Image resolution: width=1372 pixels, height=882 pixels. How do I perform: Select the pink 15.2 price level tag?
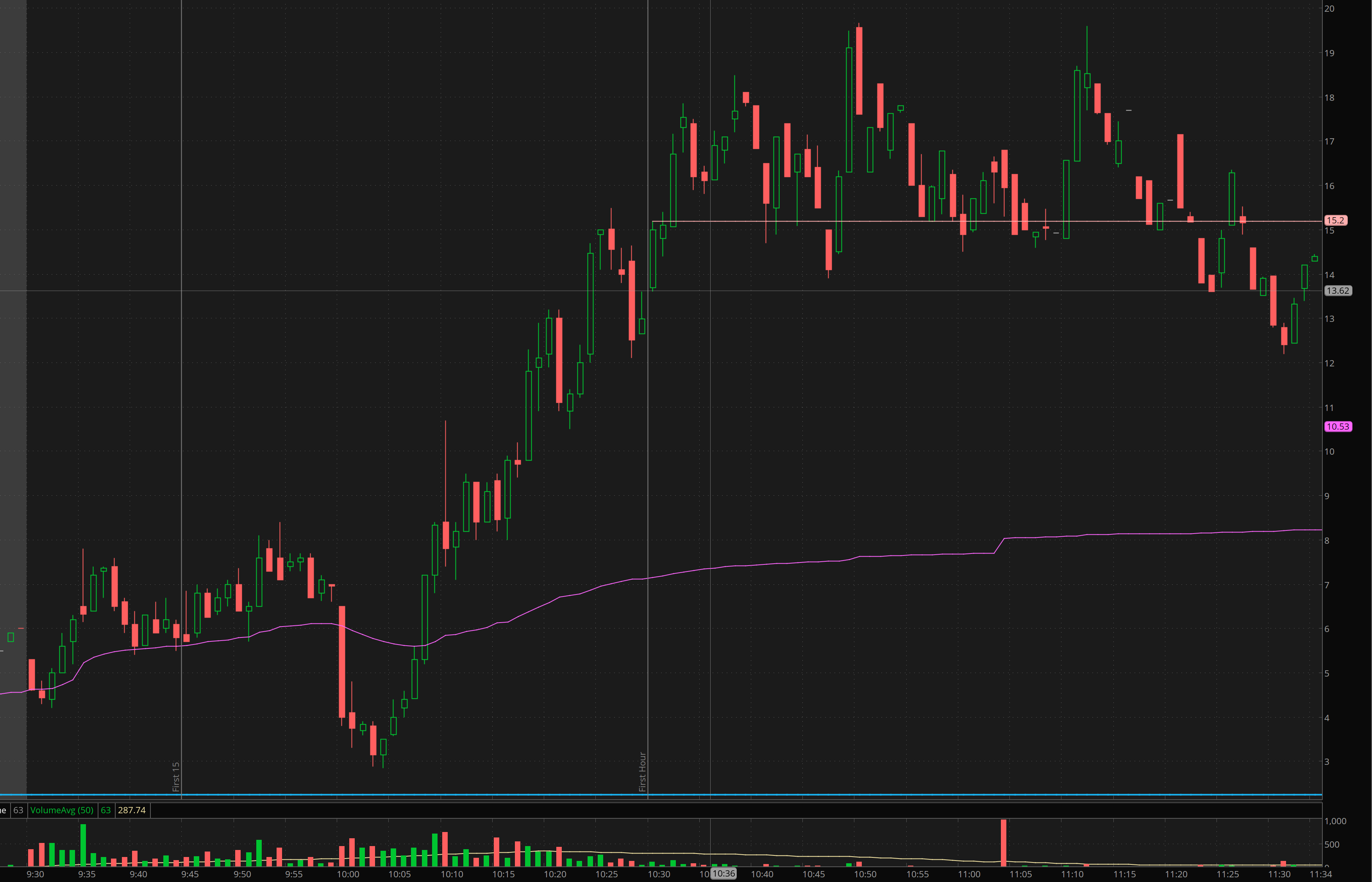point(1335,220)
